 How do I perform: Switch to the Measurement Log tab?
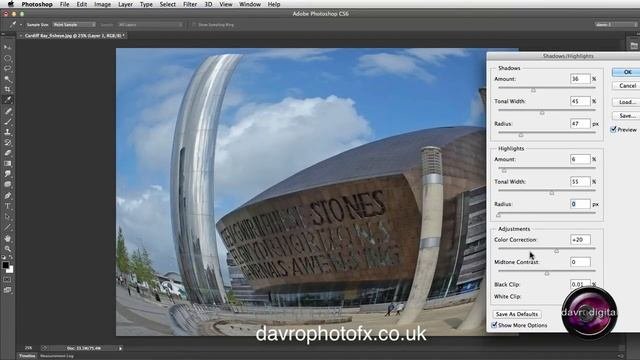point(57,356)
